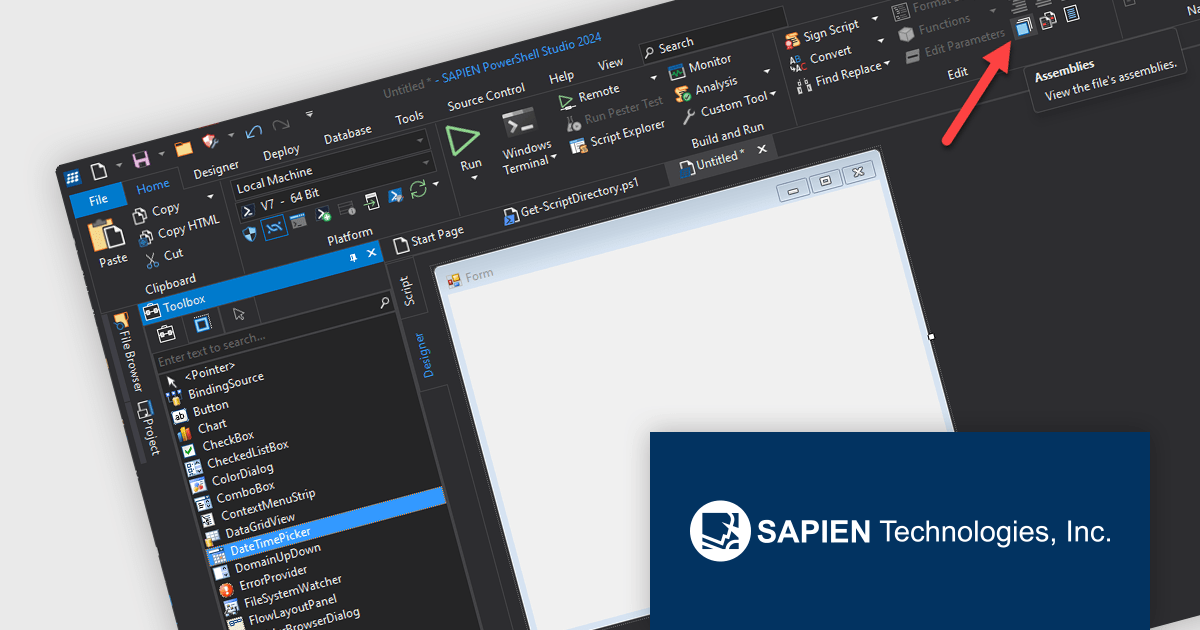Click the Save floppy disk icon
This screenshot has width=1200, height=630.
pyautogui.click(x=141, y=159)
